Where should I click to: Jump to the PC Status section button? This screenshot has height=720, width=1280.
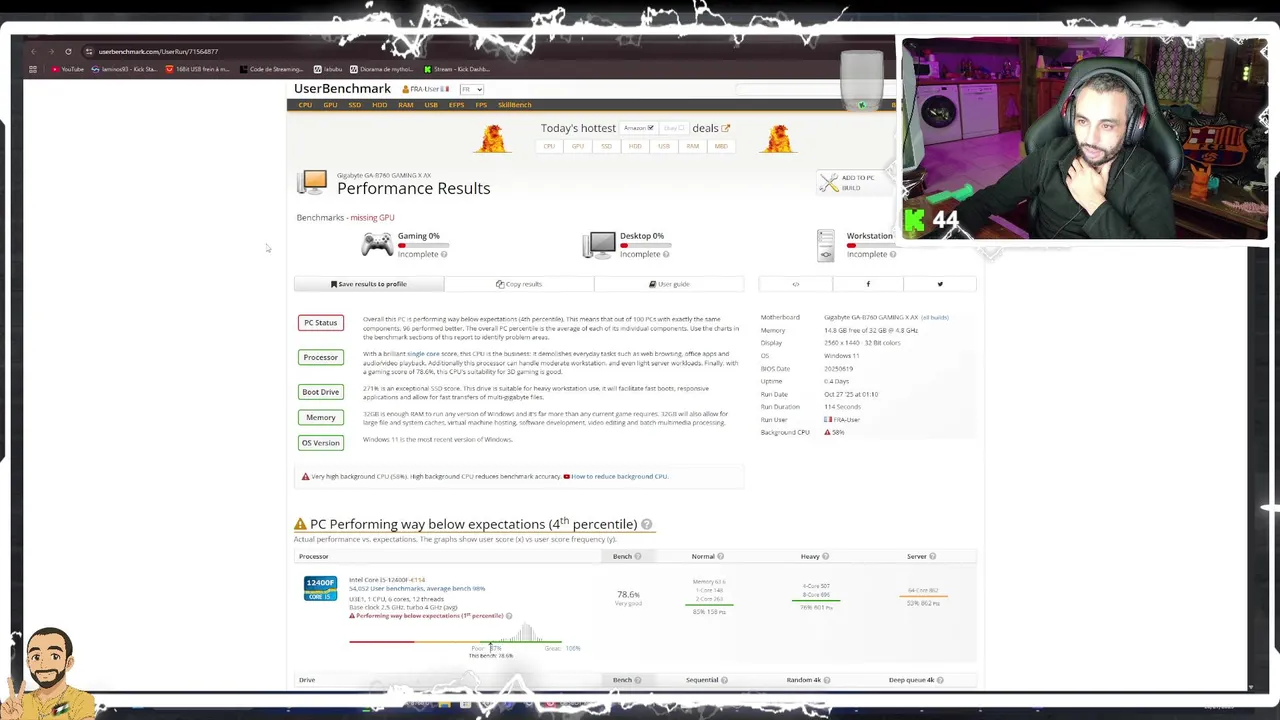tap(321, 322)
